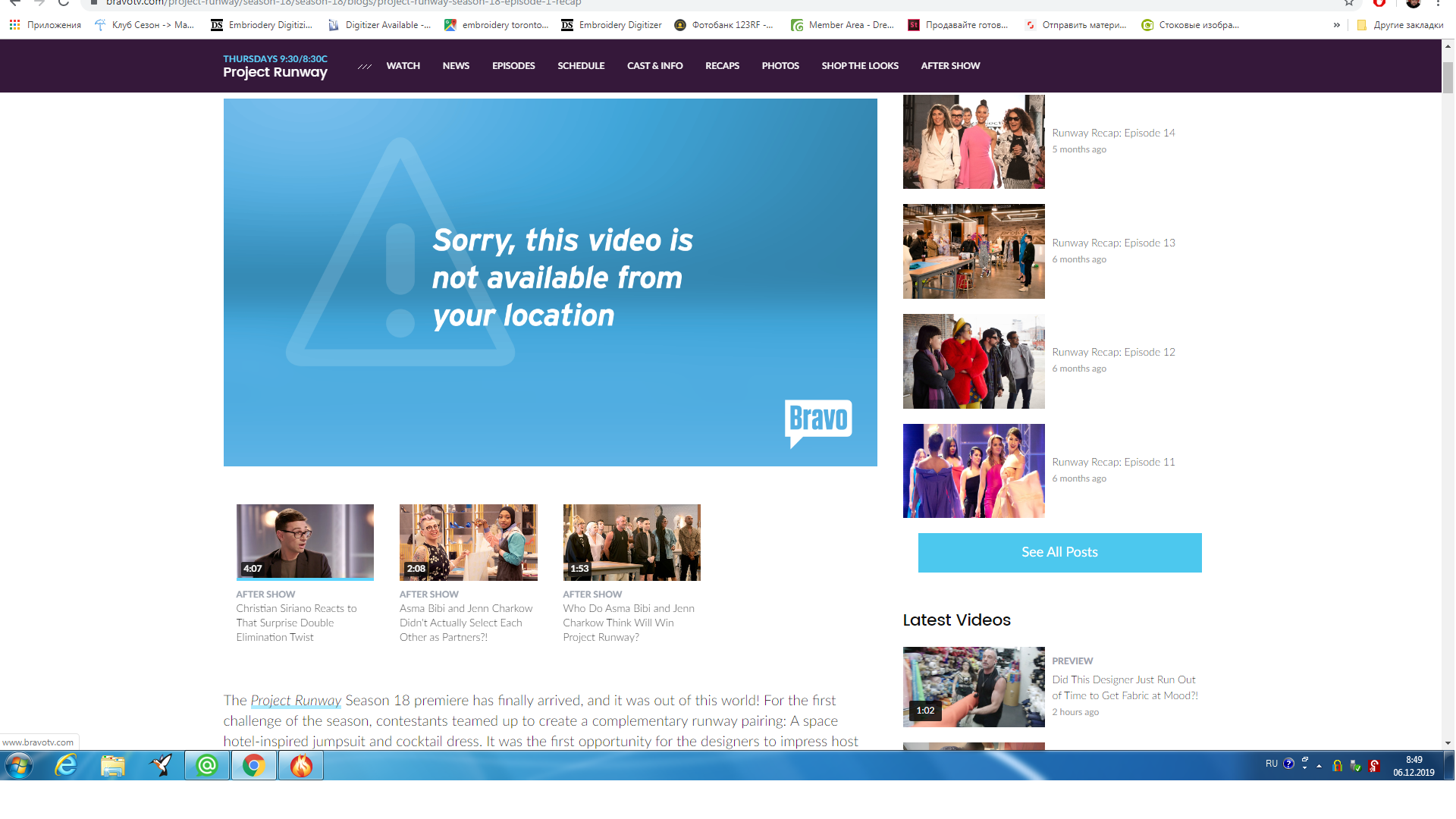Open the Runway Recap: Episode 14 link

tap(1112, 133)
